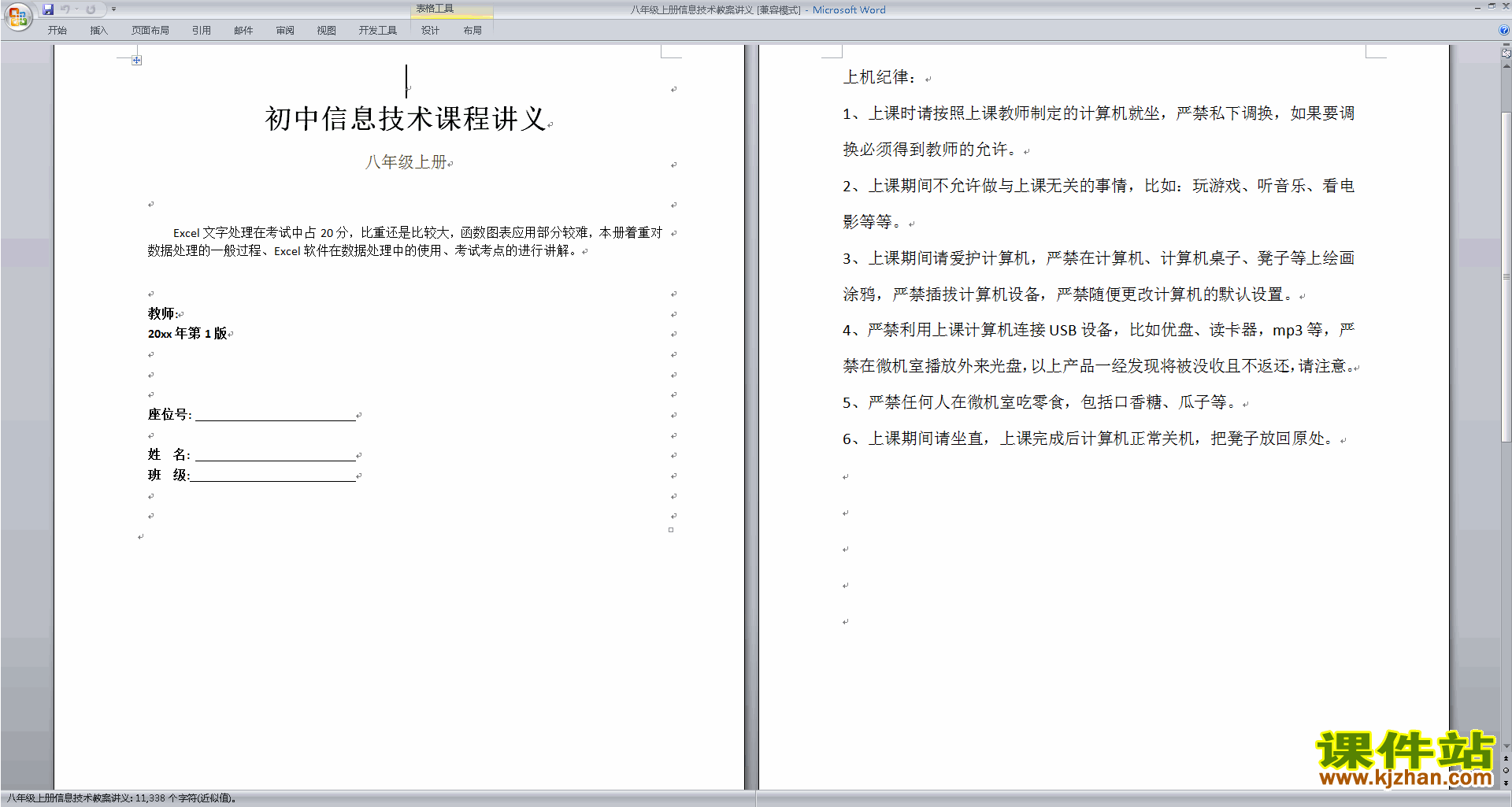Open the 引用 ribbon tab
This screenshot has width=1512, height=807.
tap(202, 30)
